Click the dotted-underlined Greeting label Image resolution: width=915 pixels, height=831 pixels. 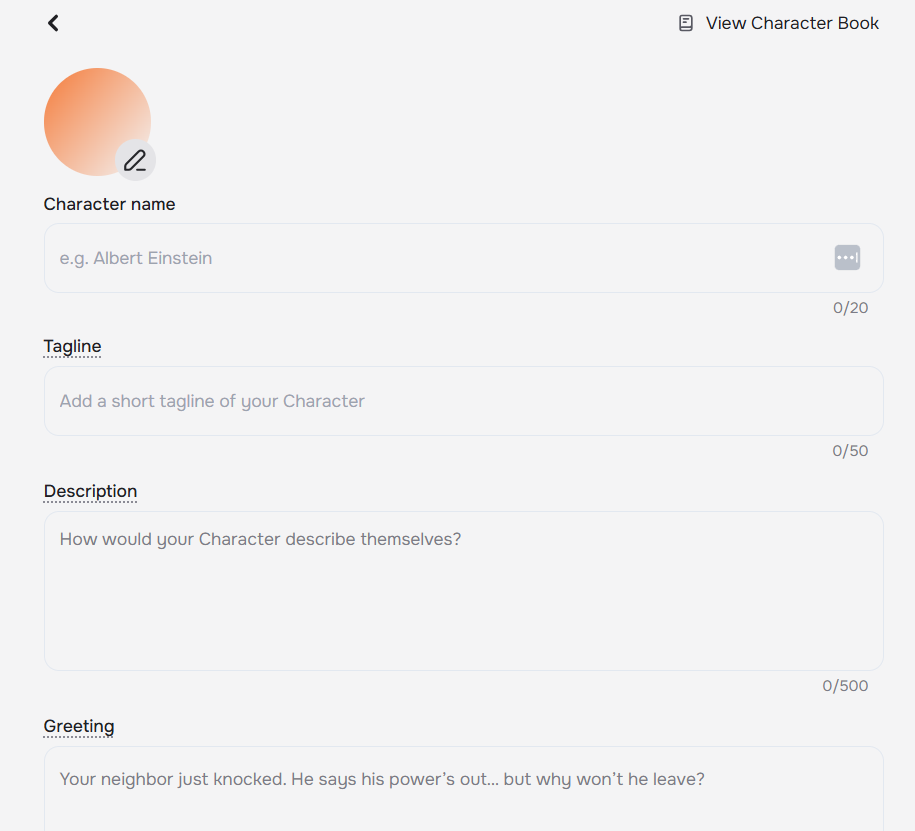[79, 727]
